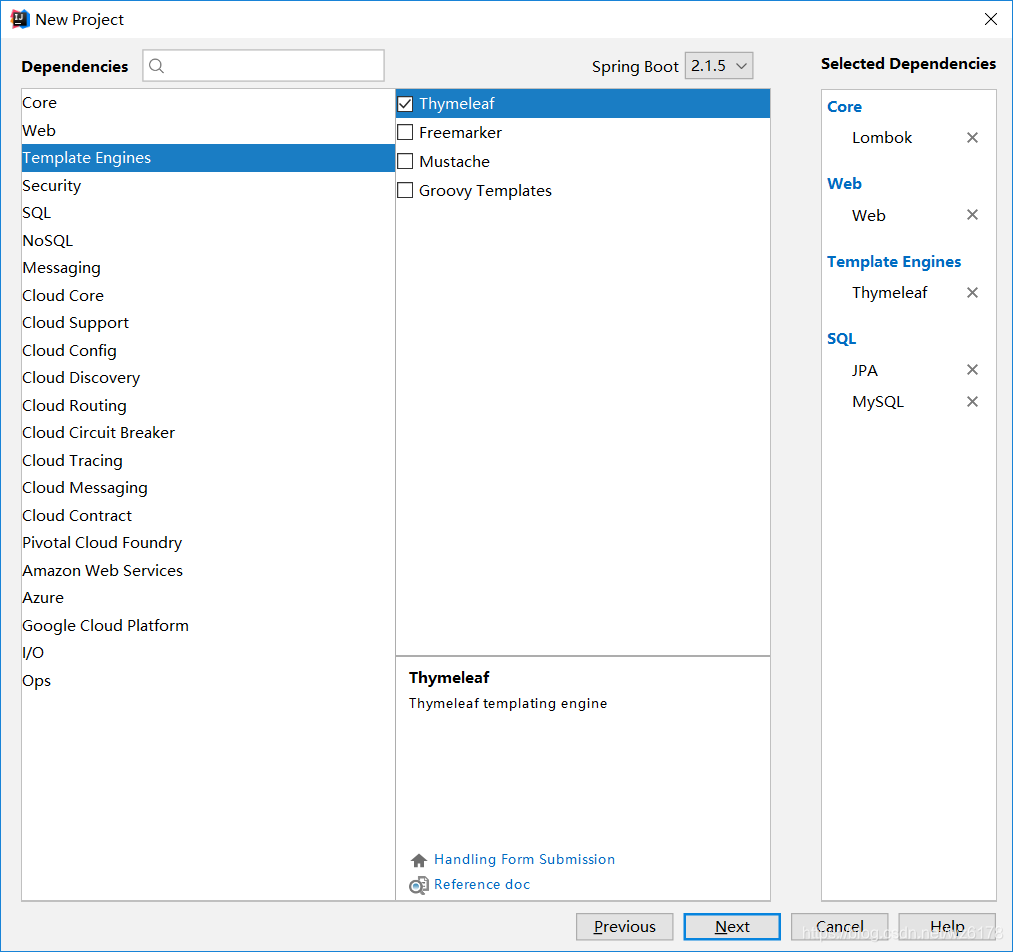Viewport: 1013px width, 952px height.
Task: Focus the dependencies search field
Action: pos(264,66)
